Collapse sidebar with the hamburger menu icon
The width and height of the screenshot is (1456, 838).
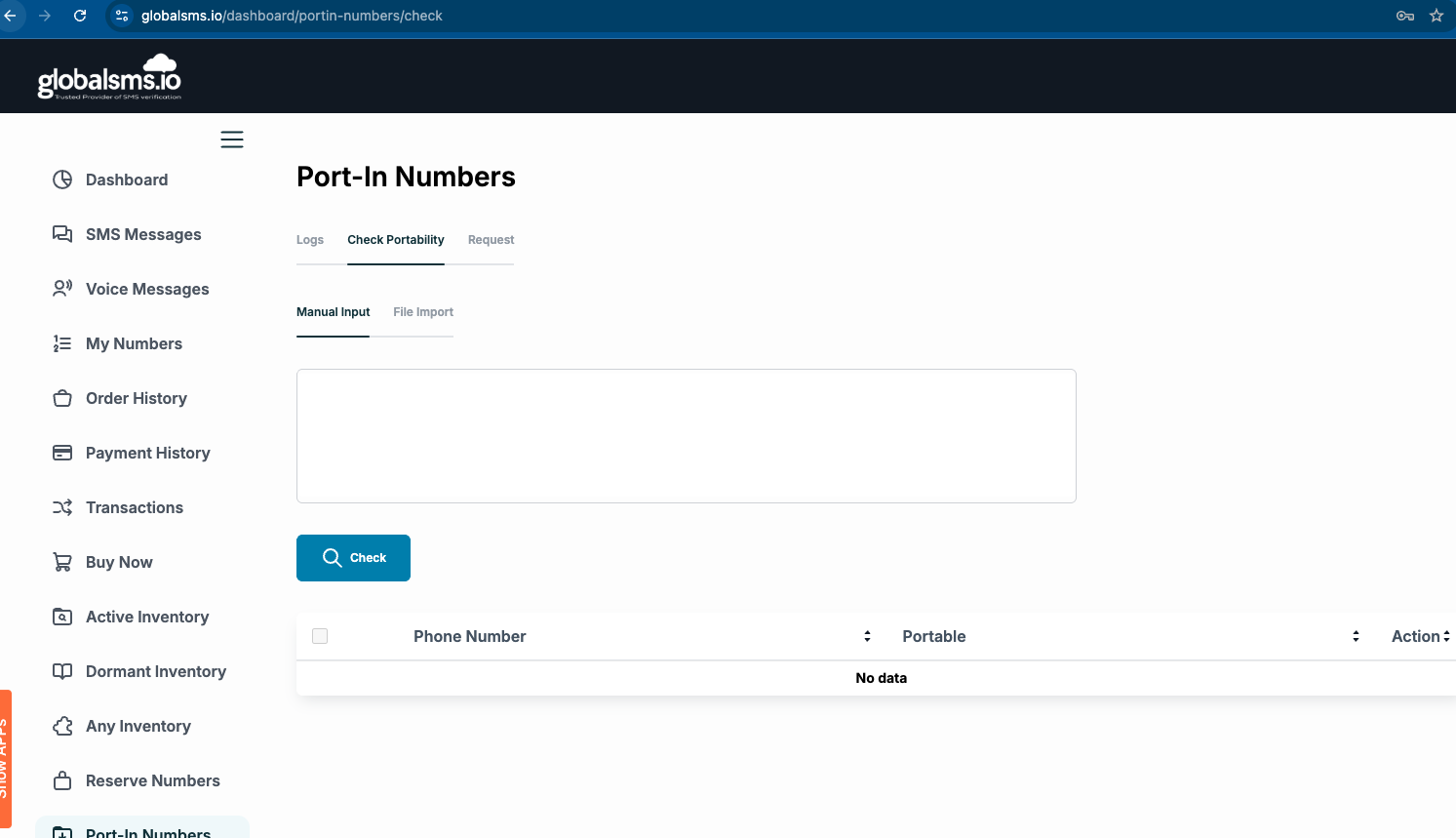click(232, 140)
